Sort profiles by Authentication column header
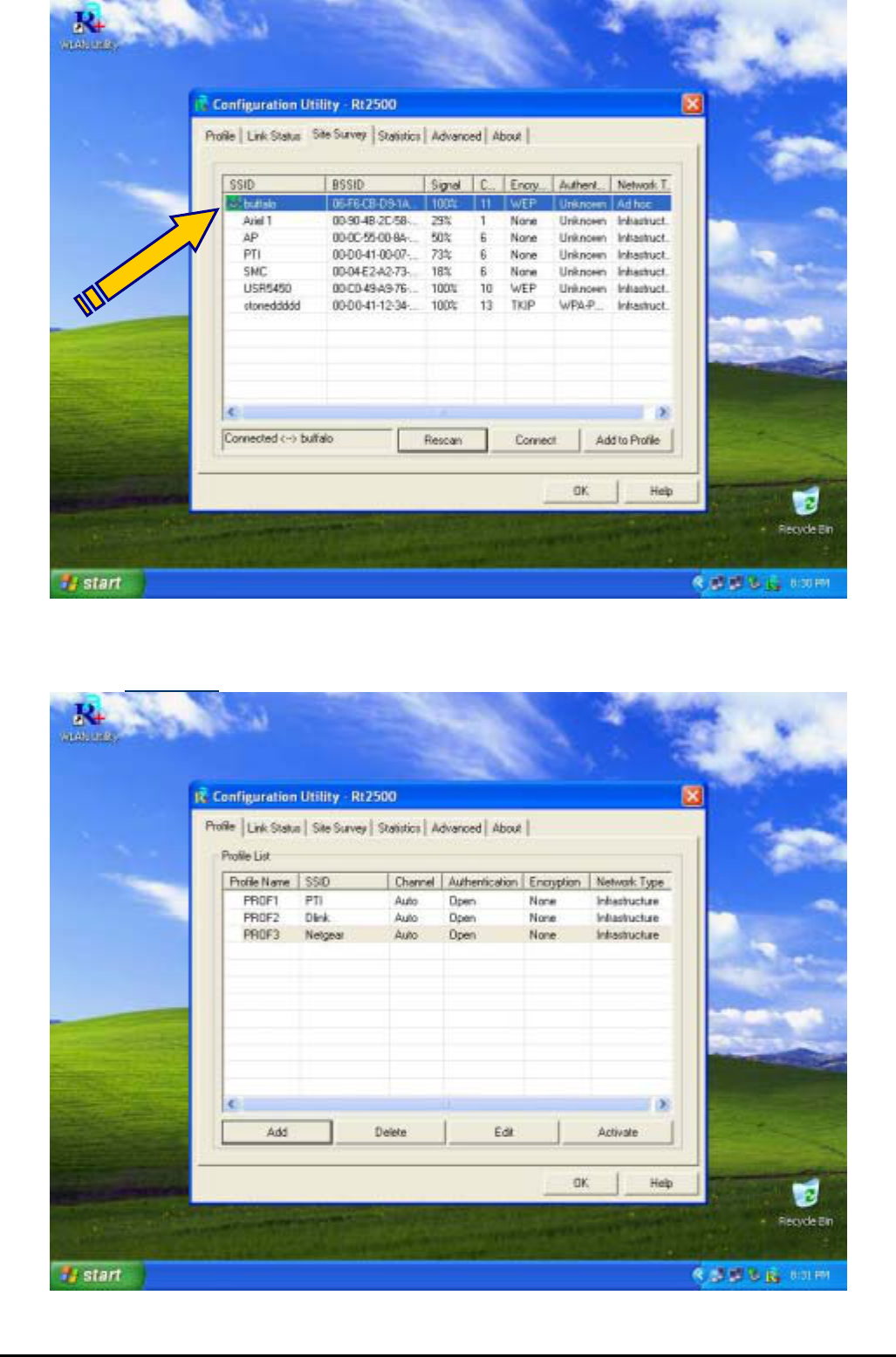896x1357 pixels. coord(483,882)
